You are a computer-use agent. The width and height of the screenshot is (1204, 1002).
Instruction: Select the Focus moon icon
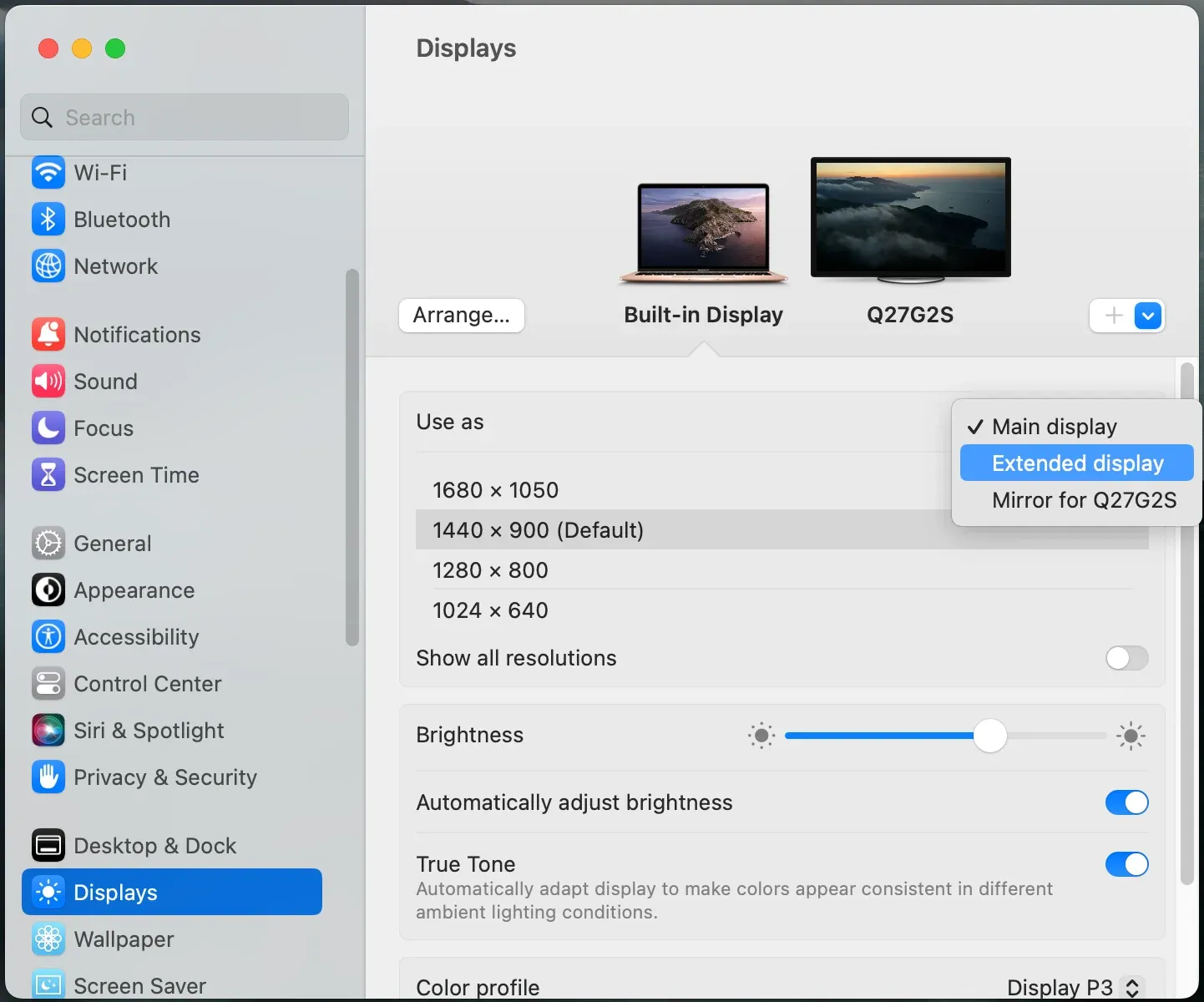point(48,428)
